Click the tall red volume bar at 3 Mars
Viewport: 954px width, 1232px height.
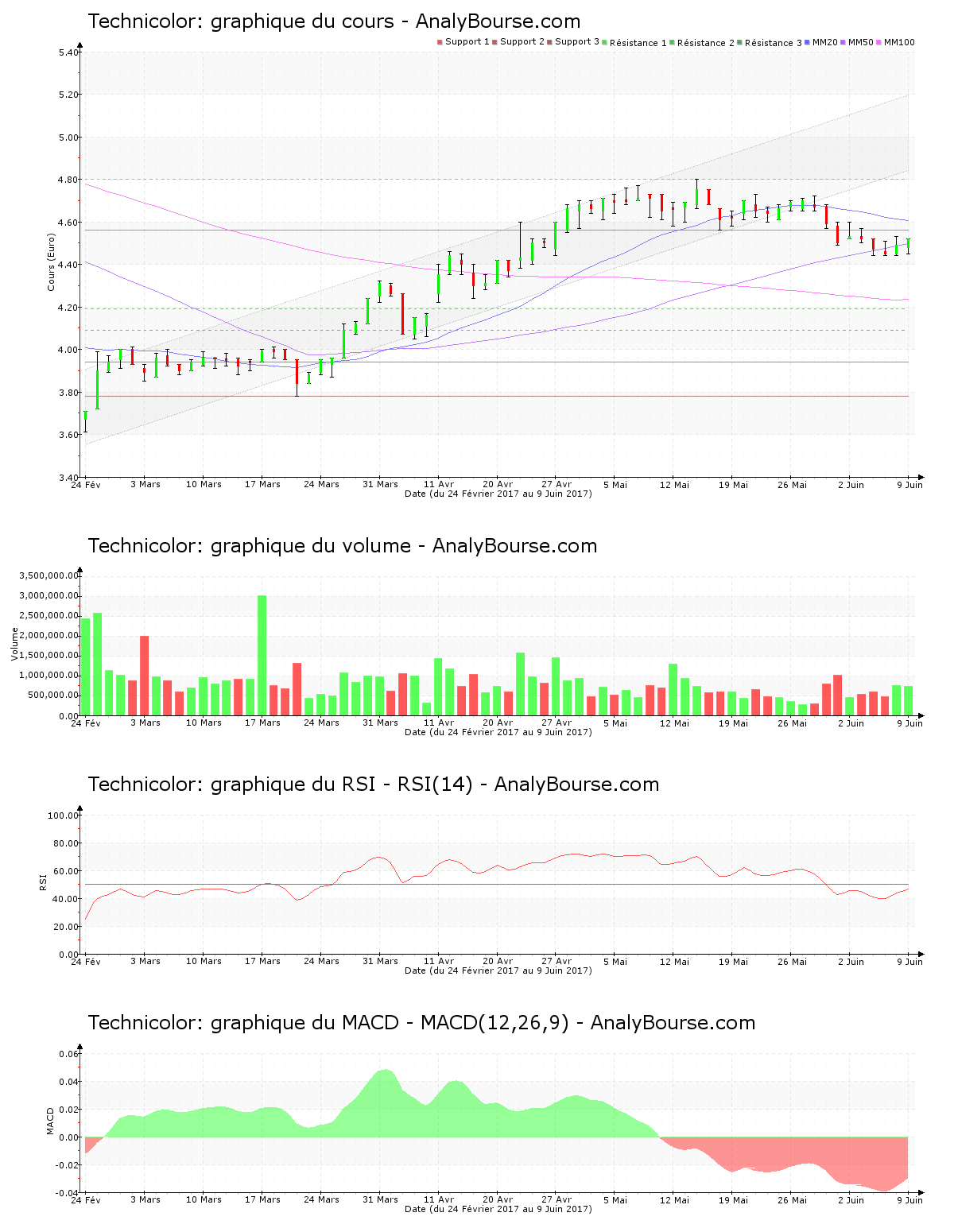pos(145,676)
